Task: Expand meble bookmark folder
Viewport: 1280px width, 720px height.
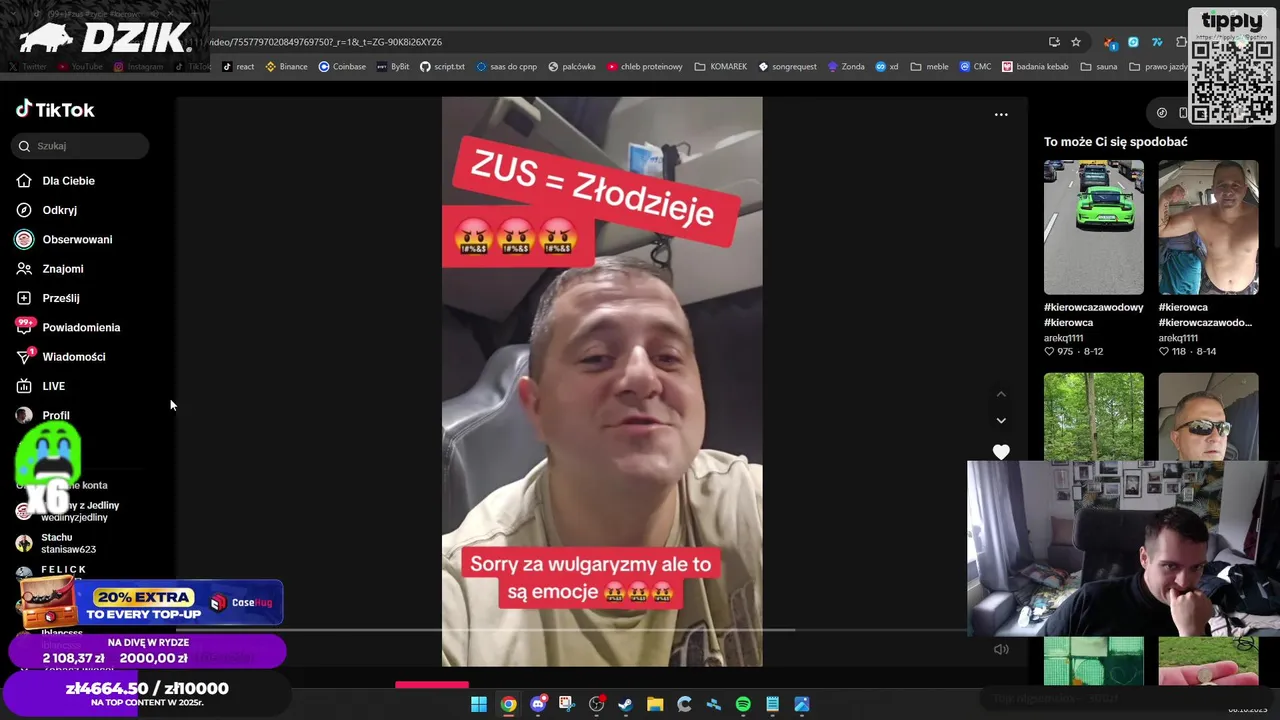Action: click(x=930, y=67)
